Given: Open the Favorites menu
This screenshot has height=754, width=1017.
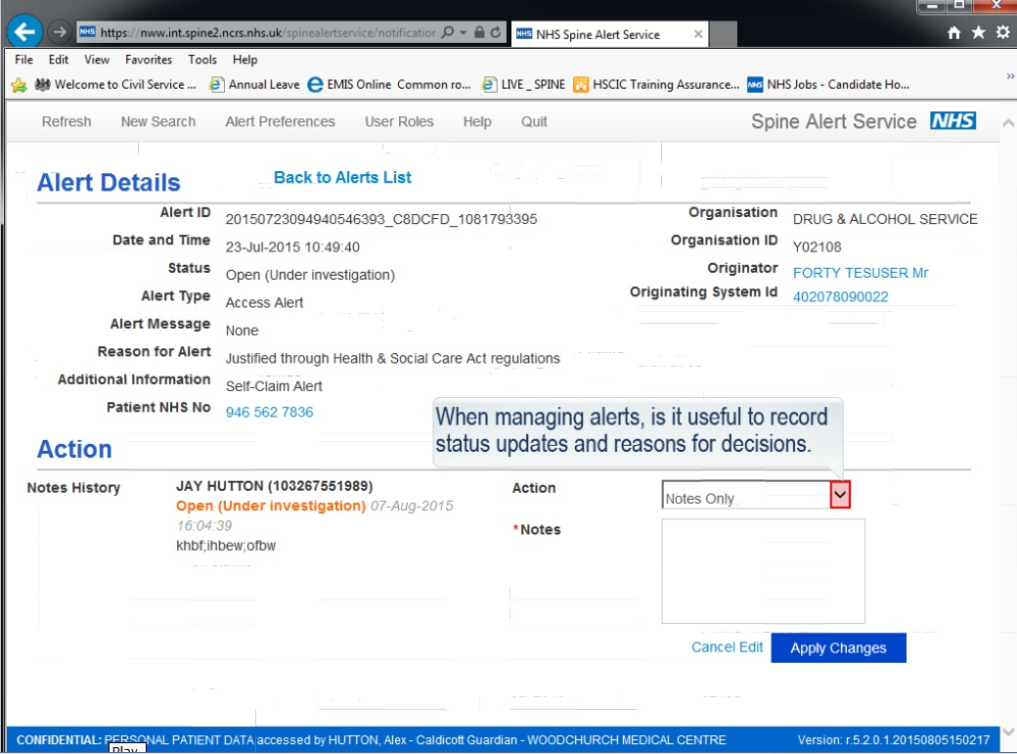Looking at the screenshot, I should pos(149,60).
